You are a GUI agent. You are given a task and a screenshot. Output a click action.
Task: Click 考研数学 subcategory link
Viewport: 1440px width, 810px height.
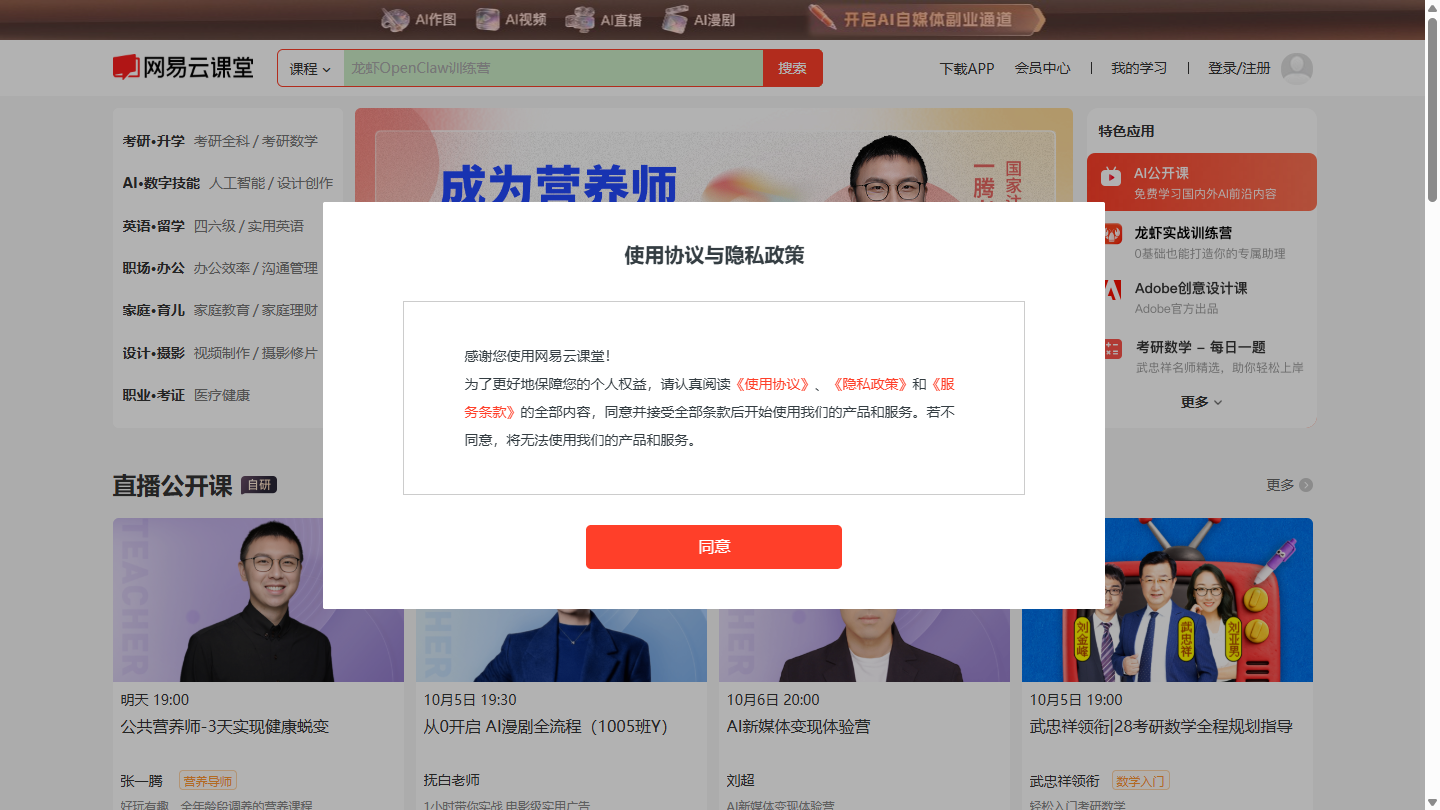click(290, 141)
